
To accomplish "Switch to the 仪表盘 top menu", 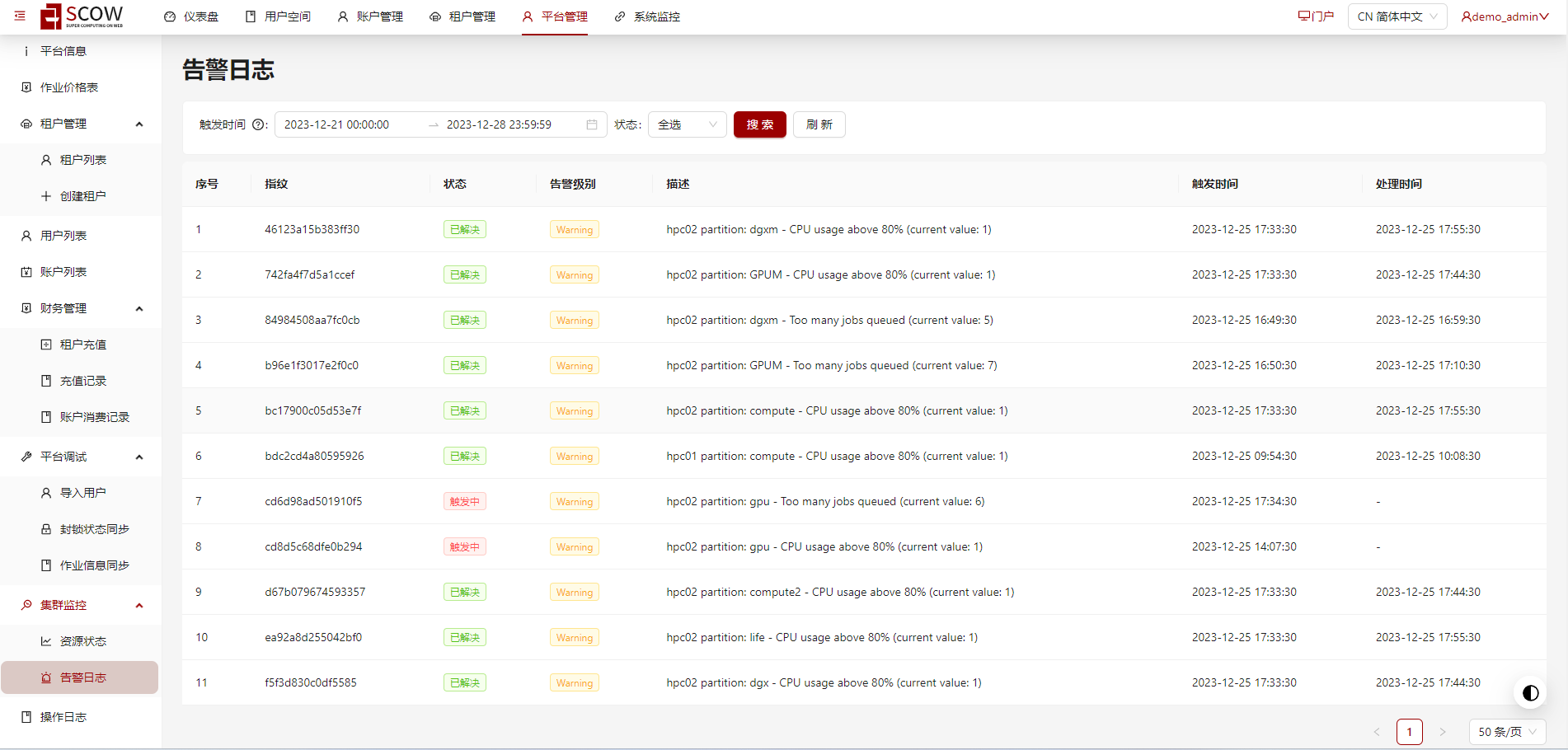I will (x=191, y=16).
